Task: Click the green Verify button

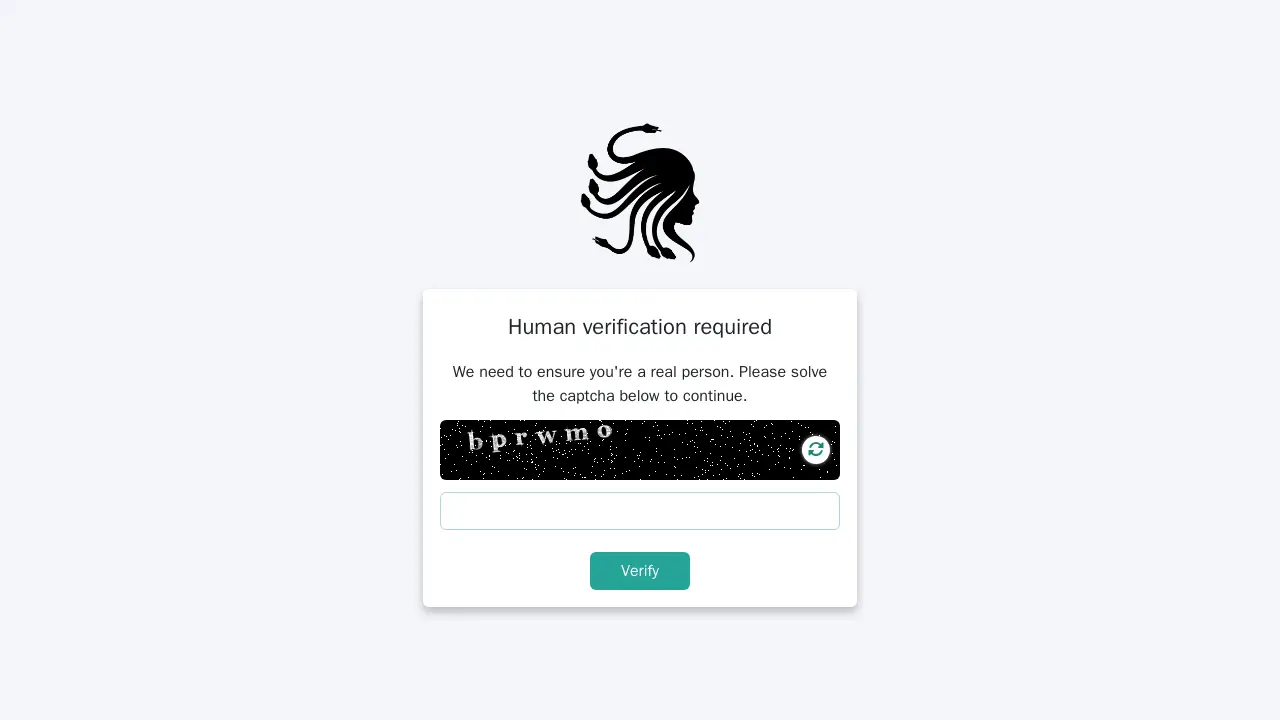Action: [x=640, y=571]
